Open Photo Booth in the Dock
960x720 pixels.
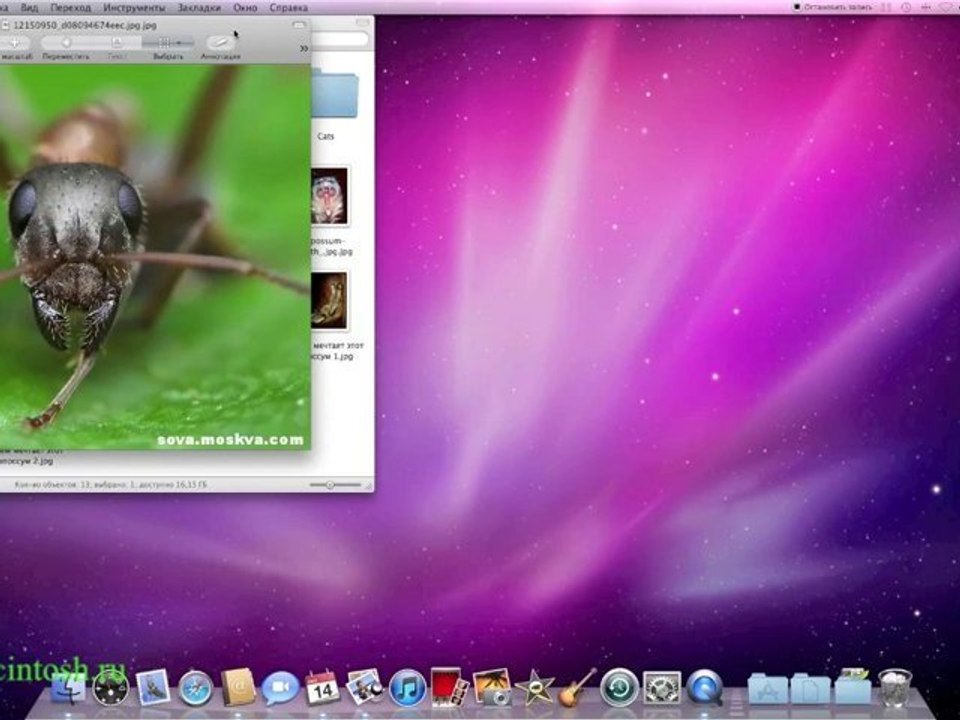click(x=449, y=688)
